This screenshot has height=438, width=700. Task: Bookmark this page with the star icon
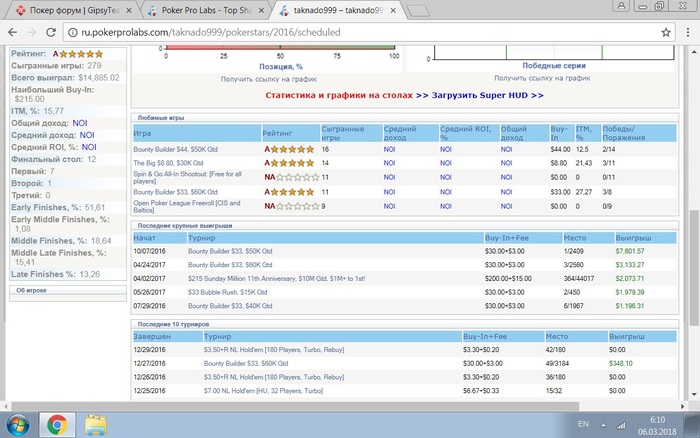tap(666, 31)
